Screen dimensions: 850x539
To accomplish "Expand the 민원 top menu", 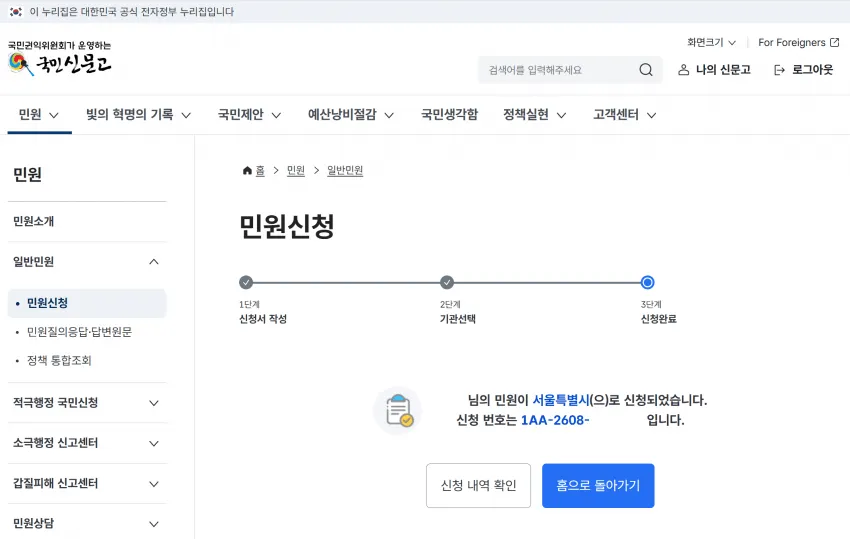I will [x=39, y=114].
